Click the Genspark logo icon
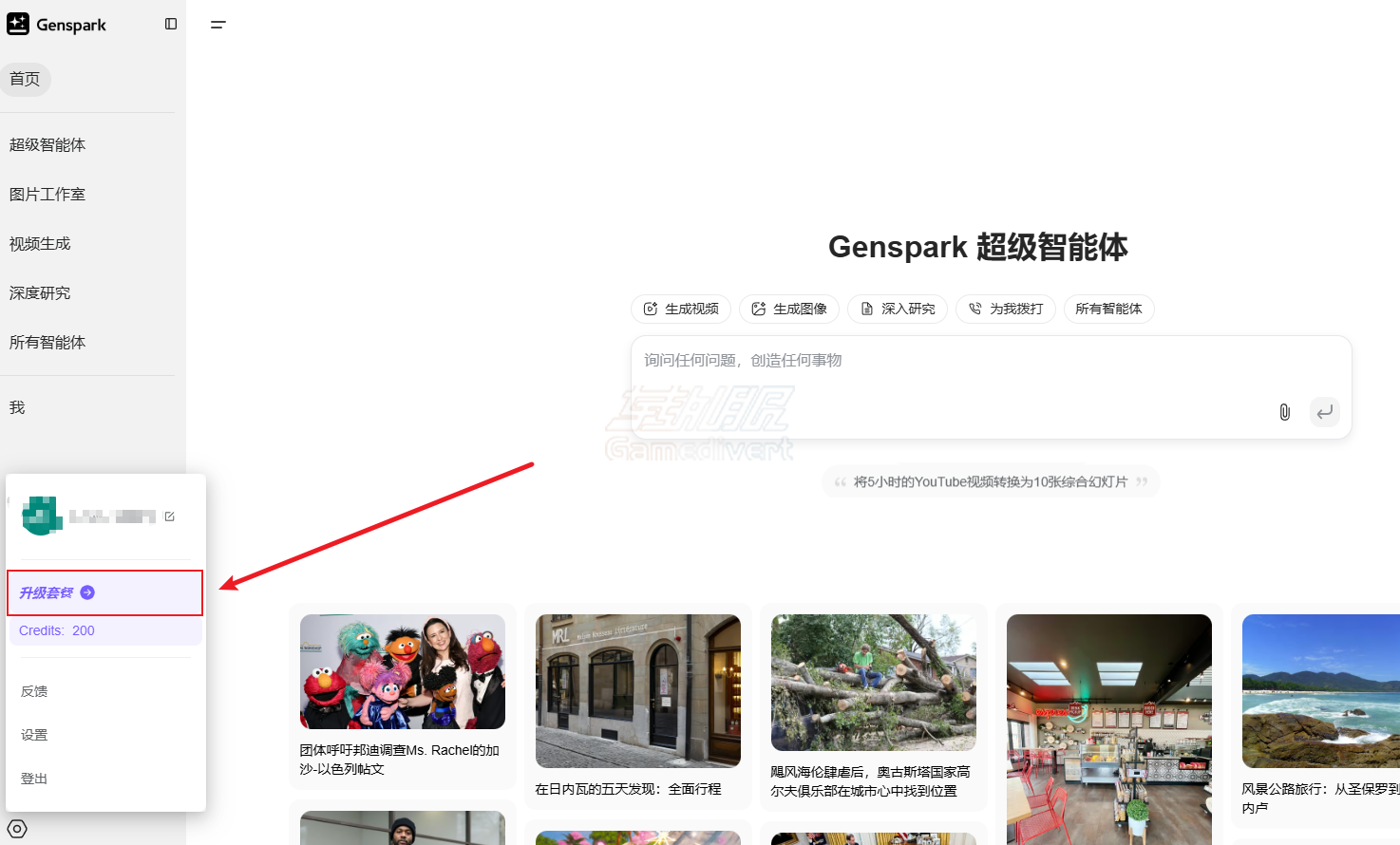Screen dimensions: 1400x845 [18, 25]
